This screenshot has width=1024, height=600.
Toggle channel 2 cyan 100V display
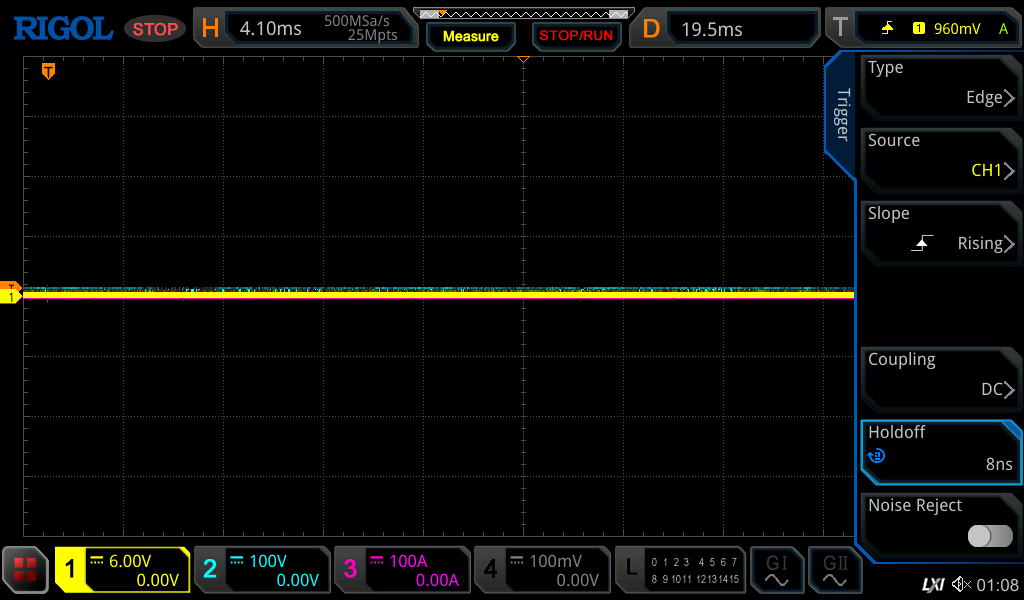coord(261,570)
